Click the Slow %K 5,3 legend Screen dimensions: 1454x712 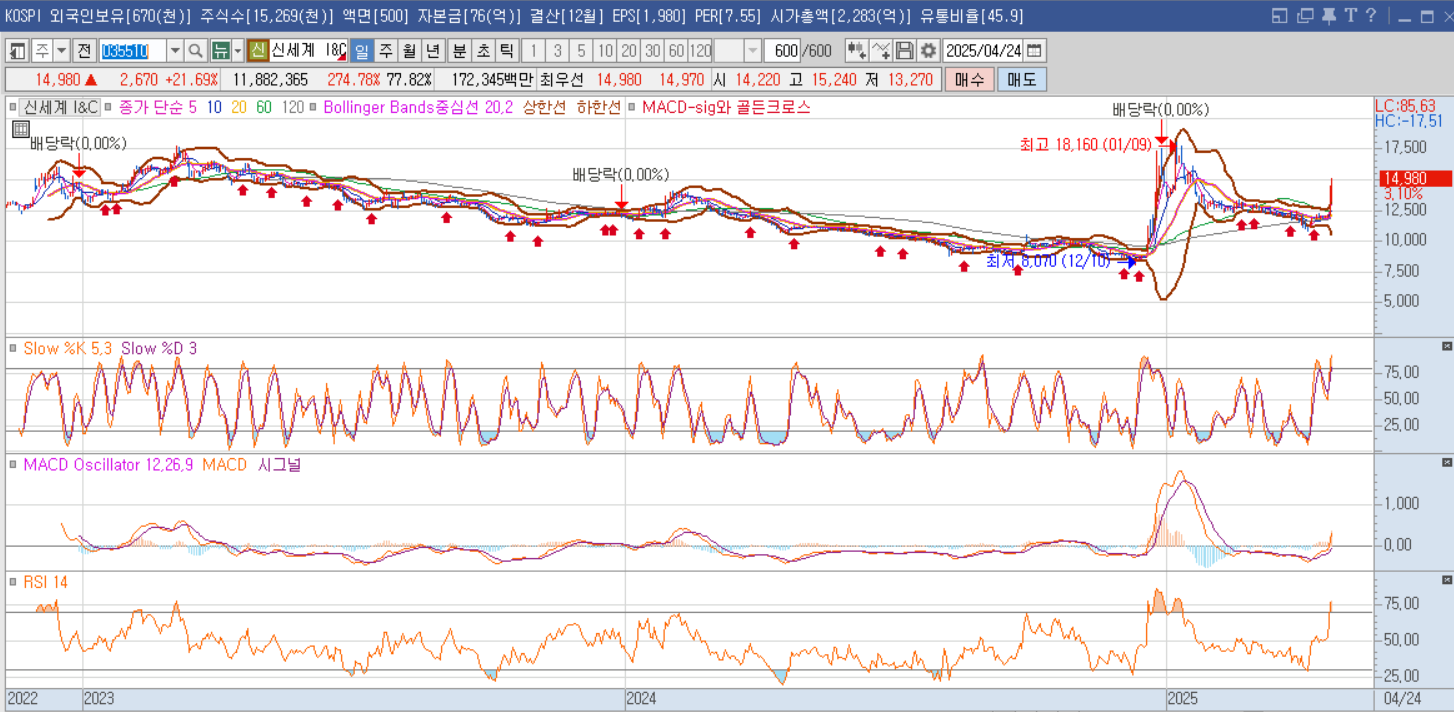[x=67, y=348]
